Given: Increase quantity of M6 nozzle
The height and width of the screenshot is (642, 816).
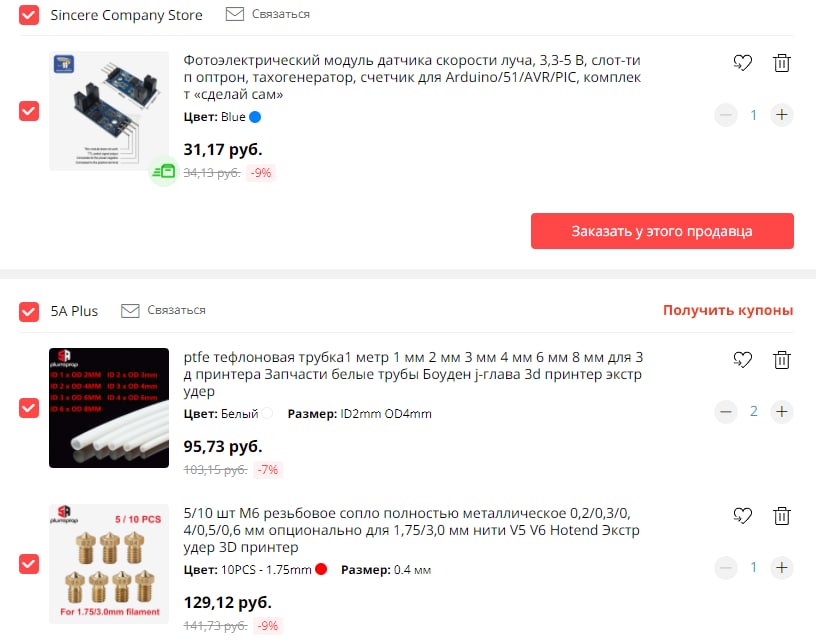Looking at the screenshot, I should 782,568.
